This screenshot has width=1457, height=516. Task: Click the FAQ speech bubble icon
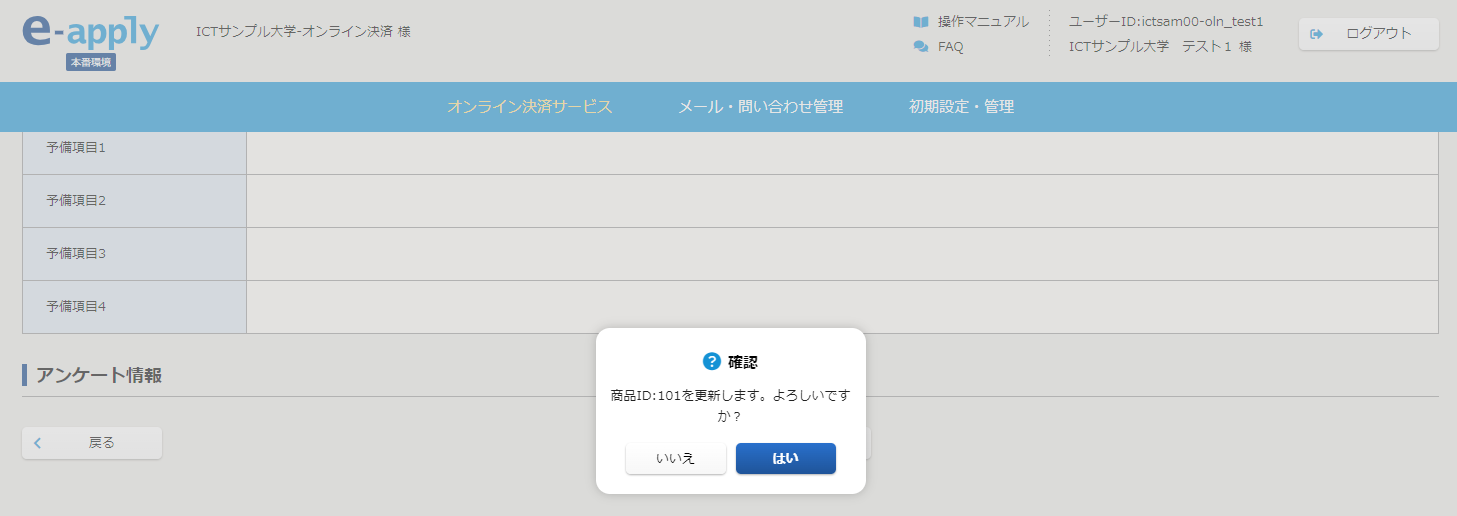tap(921, 47)
